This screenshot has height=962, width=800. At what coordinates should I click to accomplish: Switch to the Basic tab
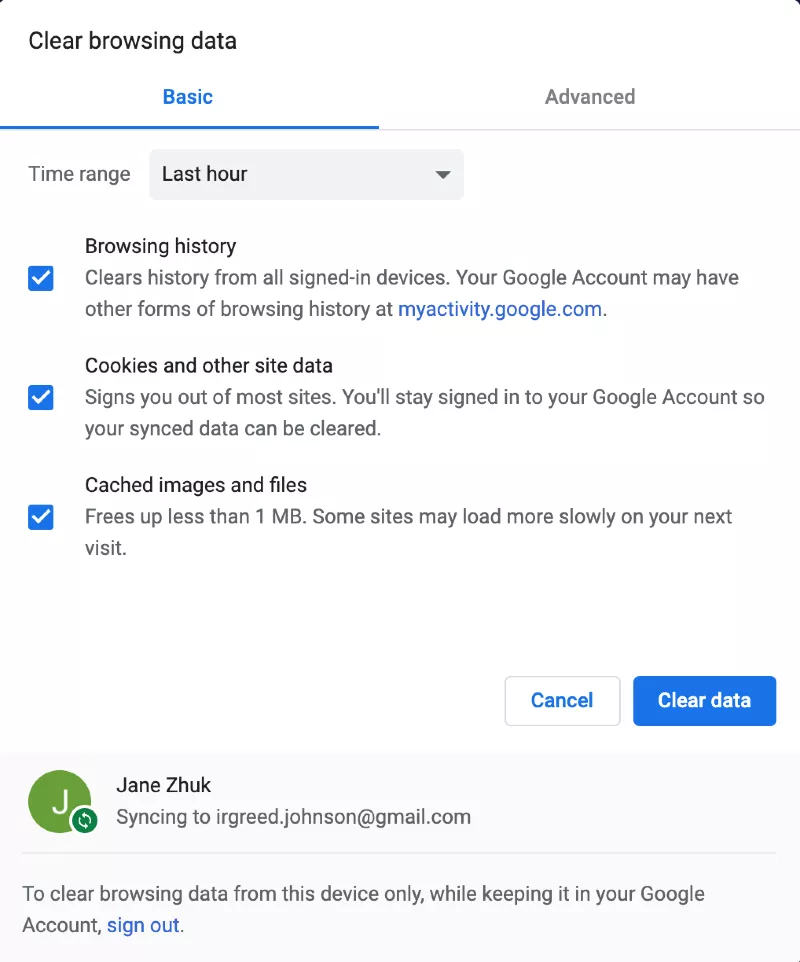click(188, 97)
